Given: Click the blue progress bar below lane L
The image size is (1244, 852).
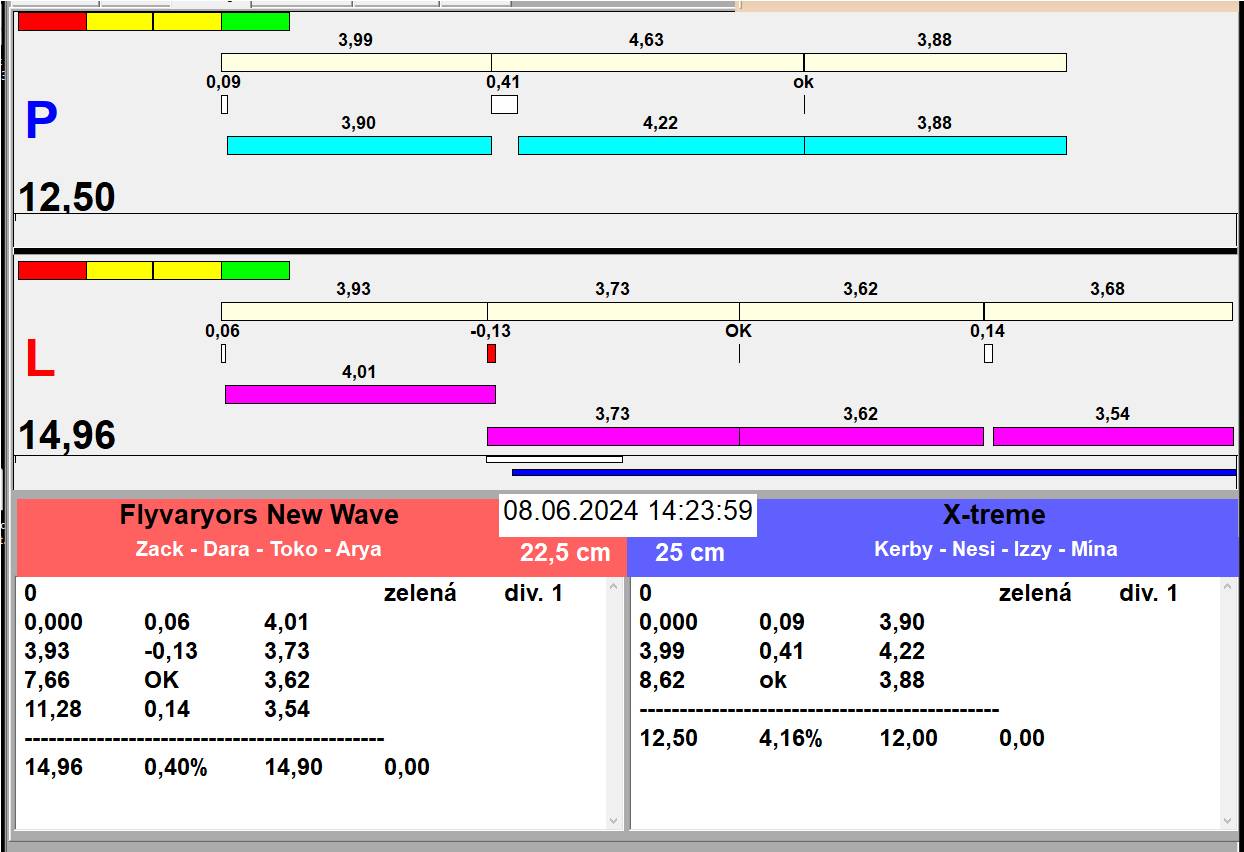Looking at the screenshot, I should pos(873,472).
